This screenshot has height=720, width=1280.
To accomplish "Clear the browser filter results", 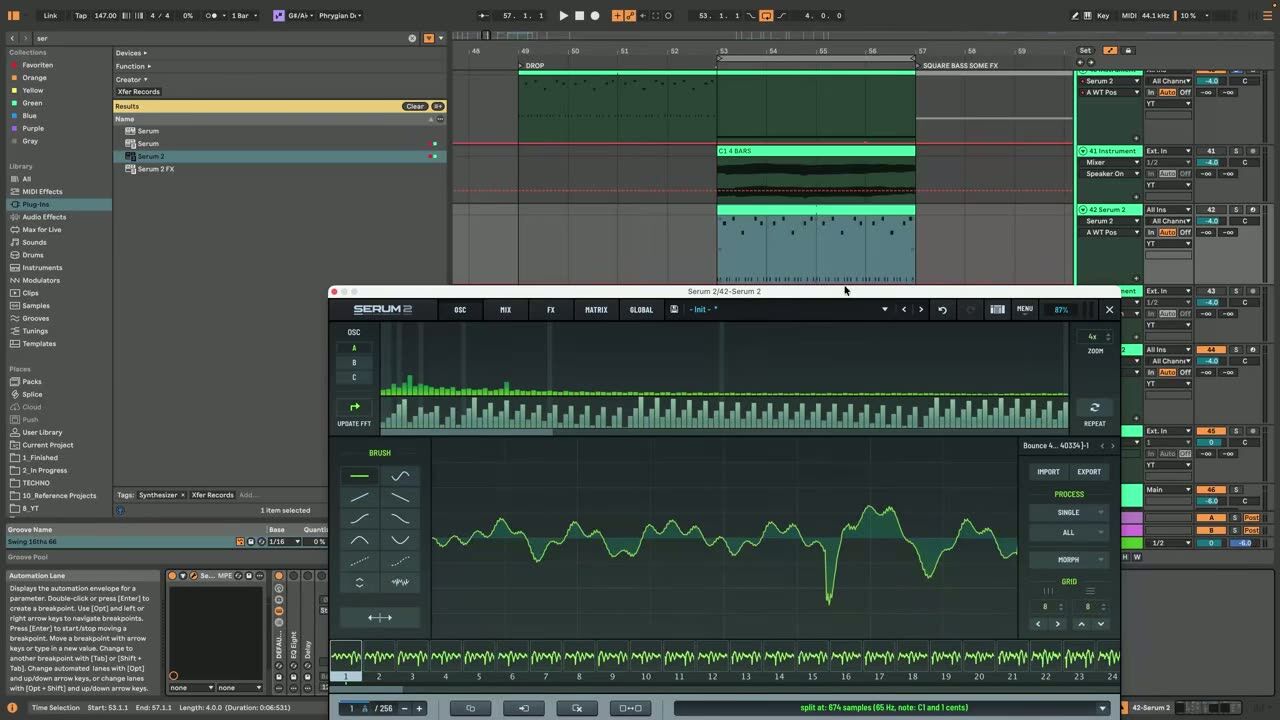I will coord(415,106).
